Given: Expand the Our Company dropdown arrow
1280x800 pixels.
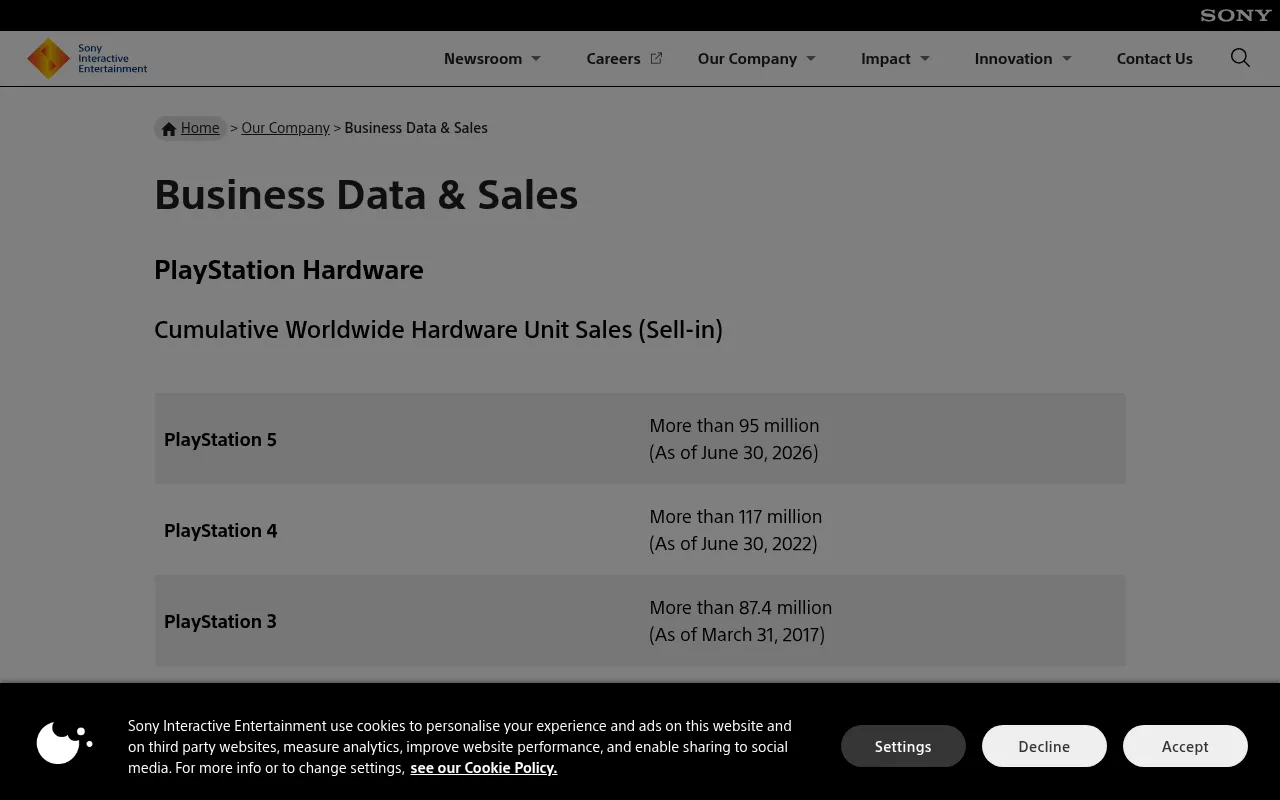Looking at the screenshot, I should (811, 58).
